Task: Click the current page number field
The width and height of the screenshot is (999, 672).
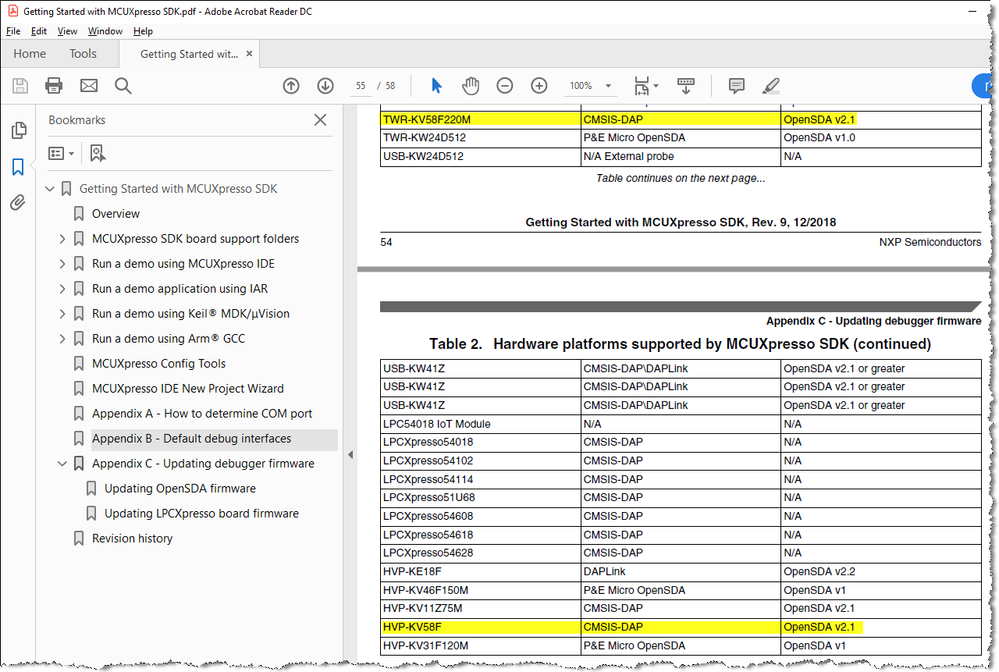Action: point(360,86)
